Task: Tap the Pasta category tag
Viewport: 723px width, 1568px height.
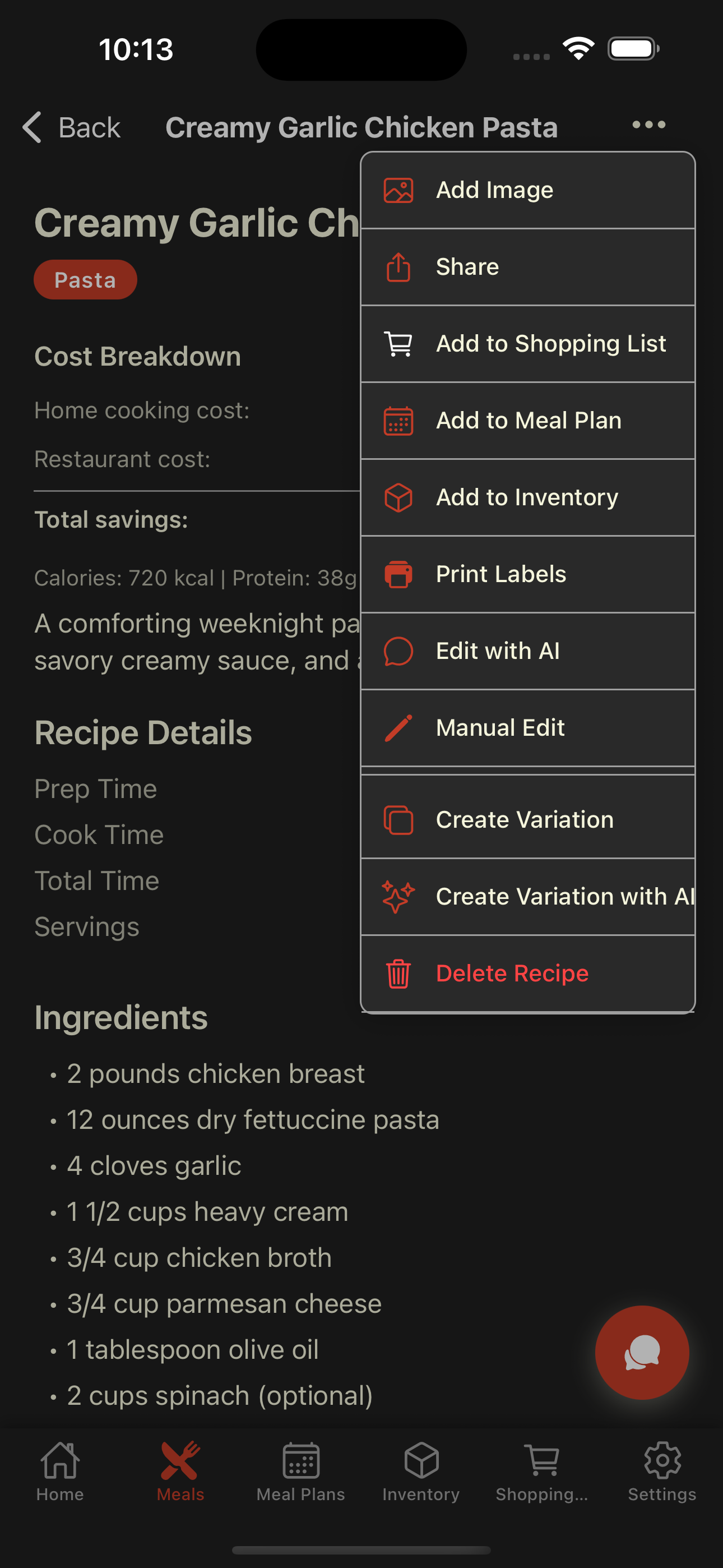Action: (85, 280)
